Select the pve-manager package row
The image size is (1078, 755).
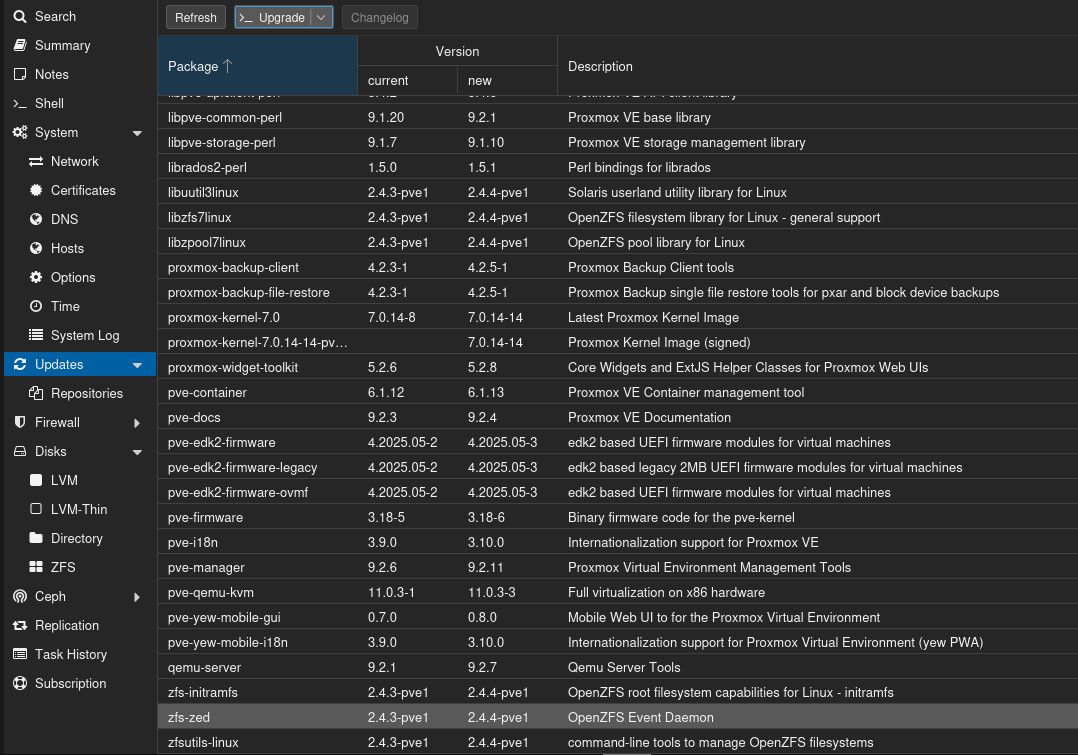point(617,567)
